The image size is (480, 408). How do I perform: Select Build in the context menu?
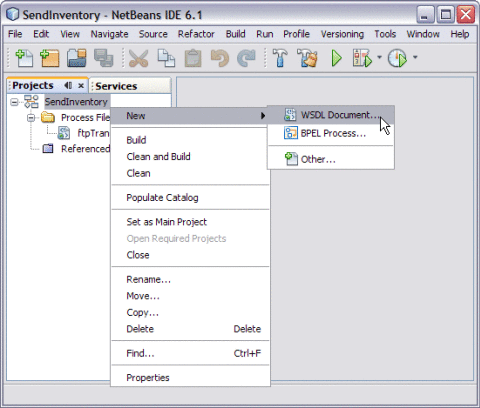pyautogui.click(x=190, y=140)
